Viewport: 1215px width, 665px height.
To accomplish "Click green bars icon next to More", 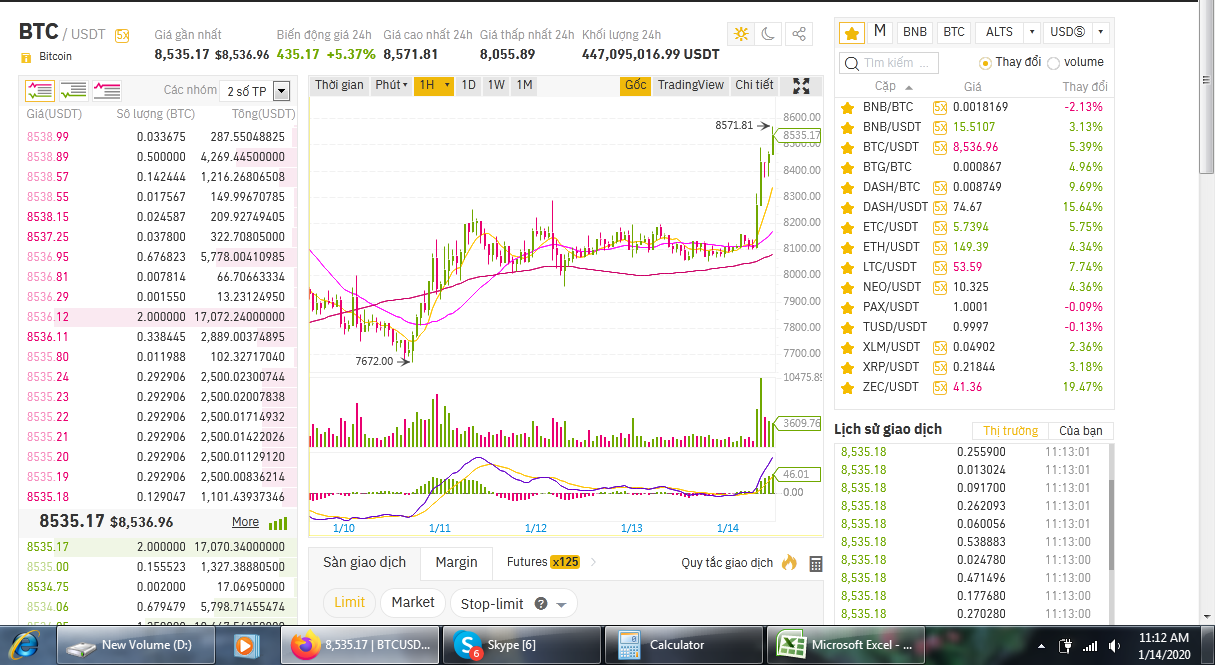I will tap(278, 523).
